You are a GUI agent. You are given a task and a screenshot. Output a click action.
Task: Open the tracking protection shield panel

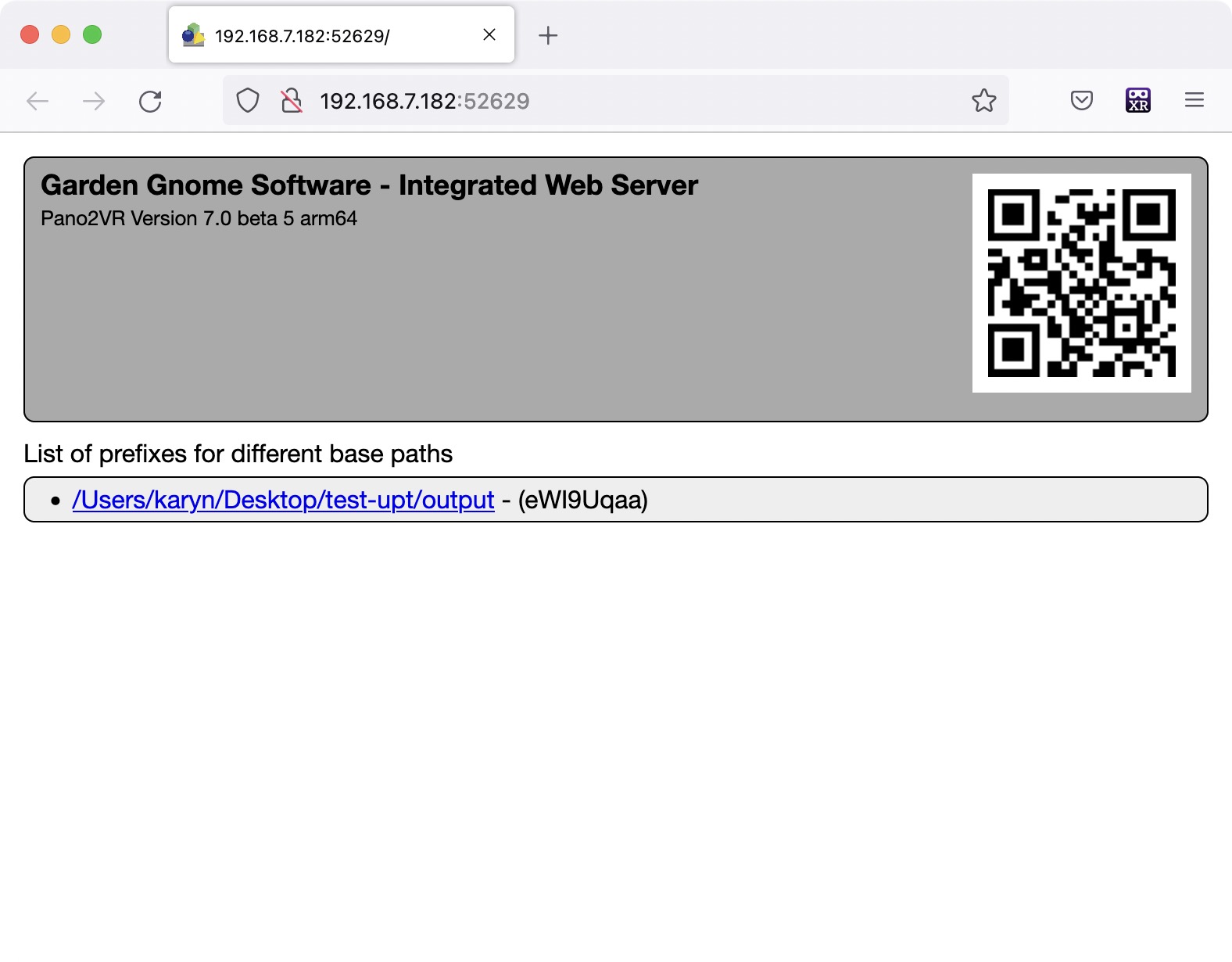pos(248,101)
